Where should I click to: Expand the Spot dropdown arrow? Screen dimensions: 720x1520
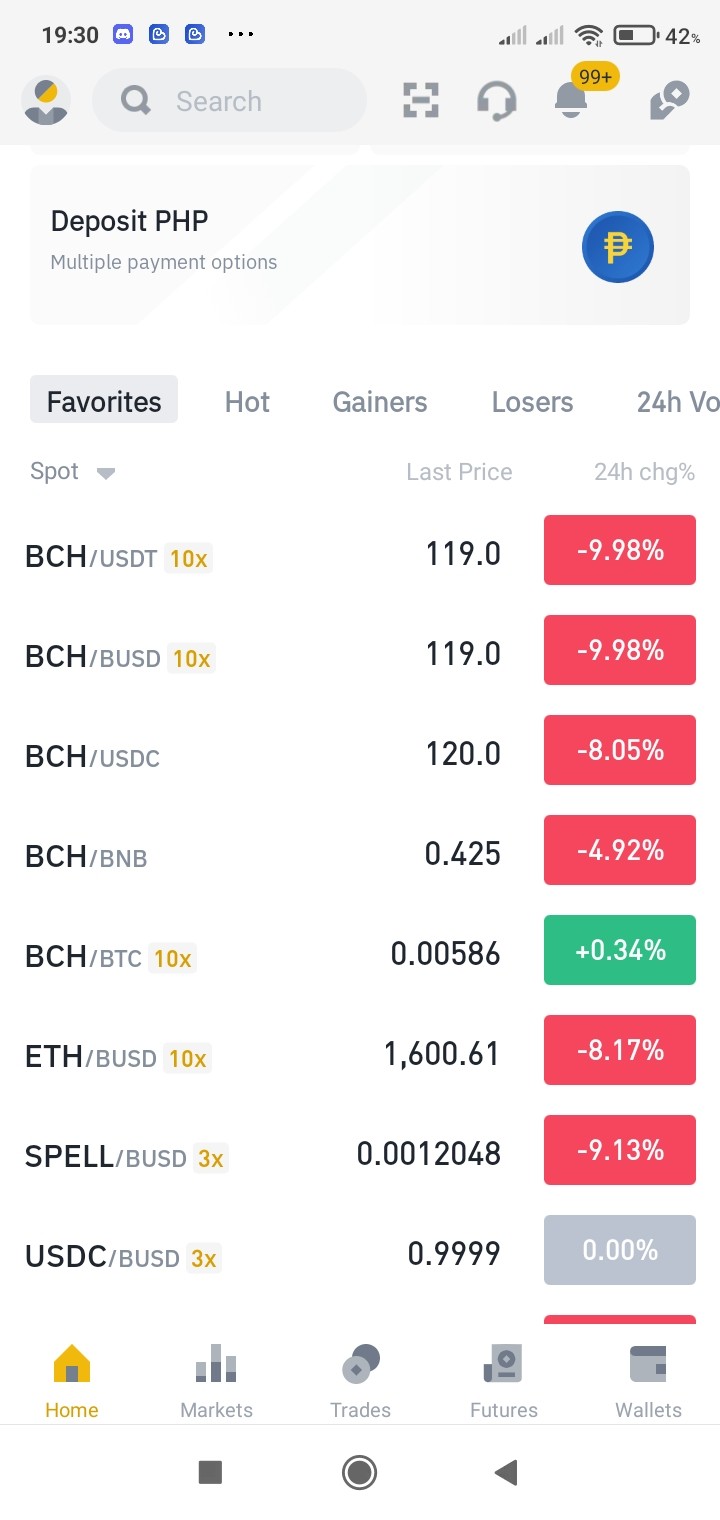point(106,473)
